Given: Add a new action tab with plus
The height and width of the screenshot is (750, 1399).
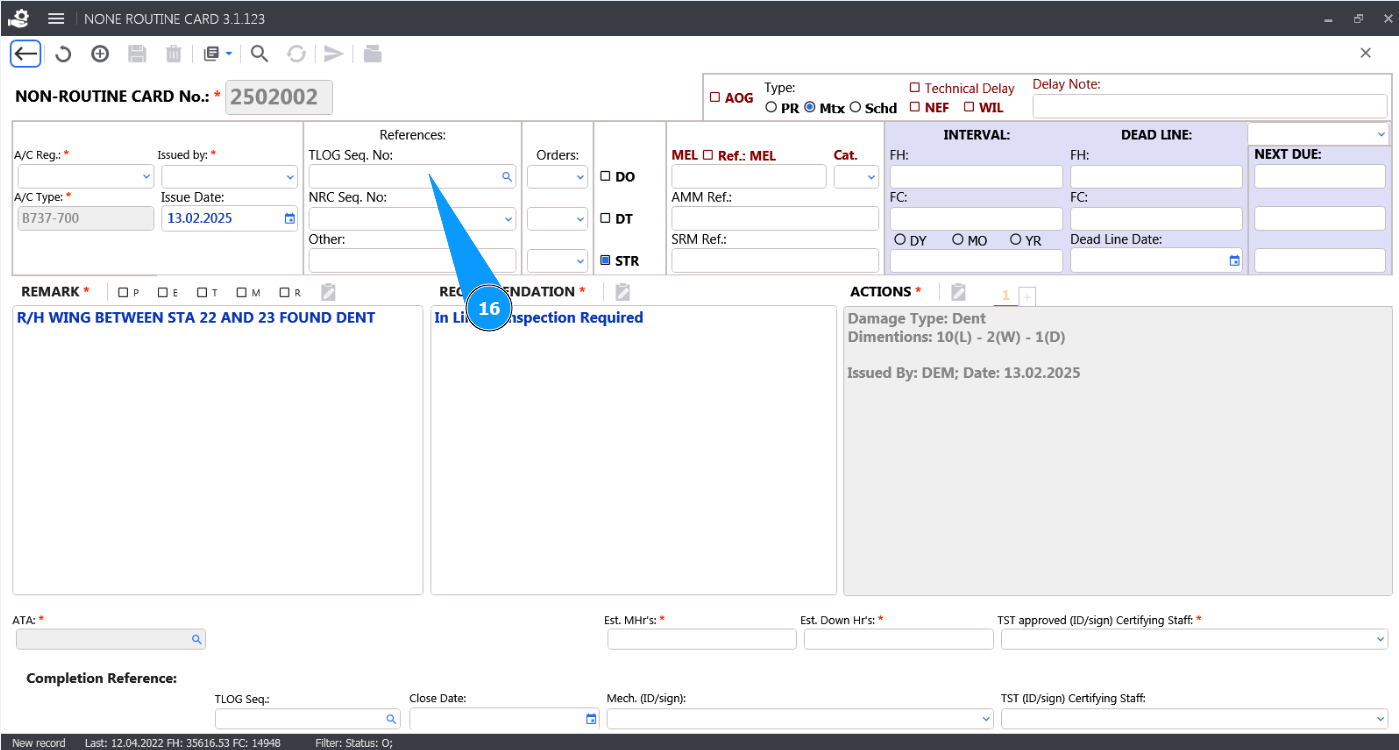Looking at the screenshot, I should pos(1027,296).
